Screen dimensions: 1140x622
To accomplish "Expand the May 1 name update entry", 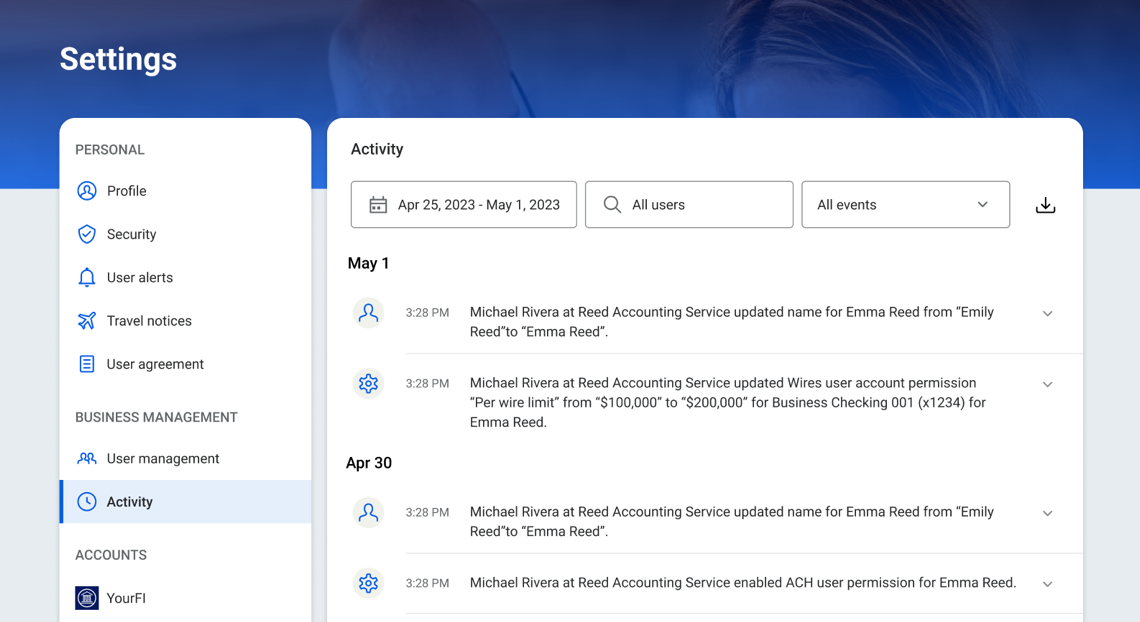I will pyautogui.click(x=1047, y=314).
